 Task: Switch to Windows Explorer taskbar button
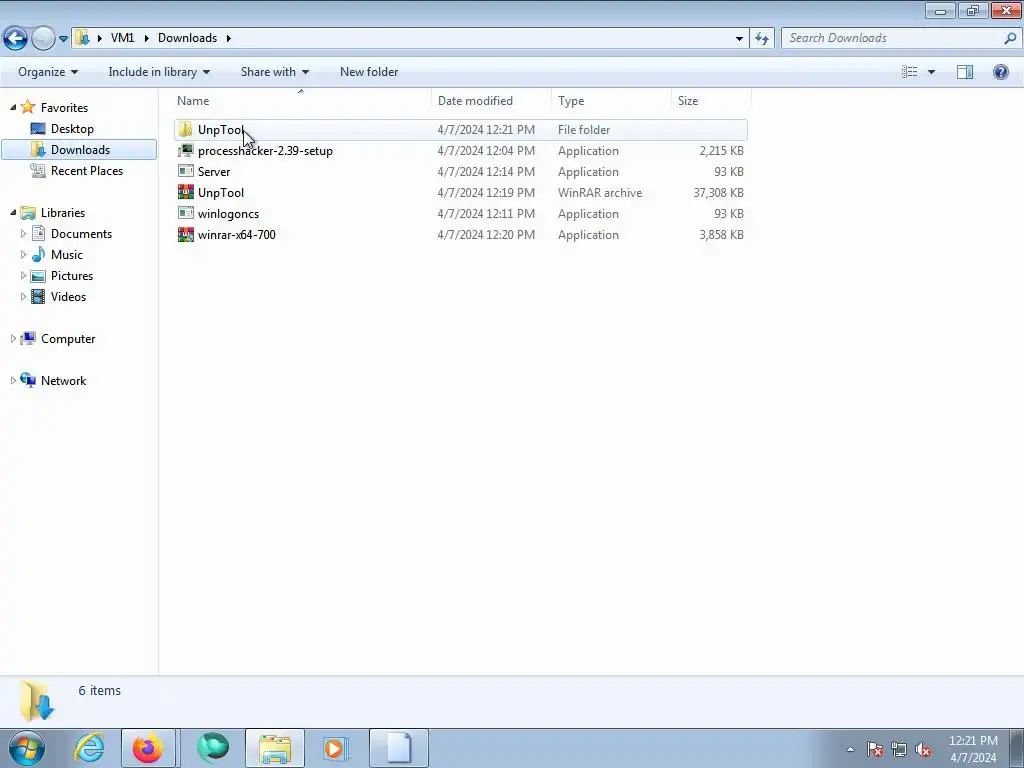275,748
